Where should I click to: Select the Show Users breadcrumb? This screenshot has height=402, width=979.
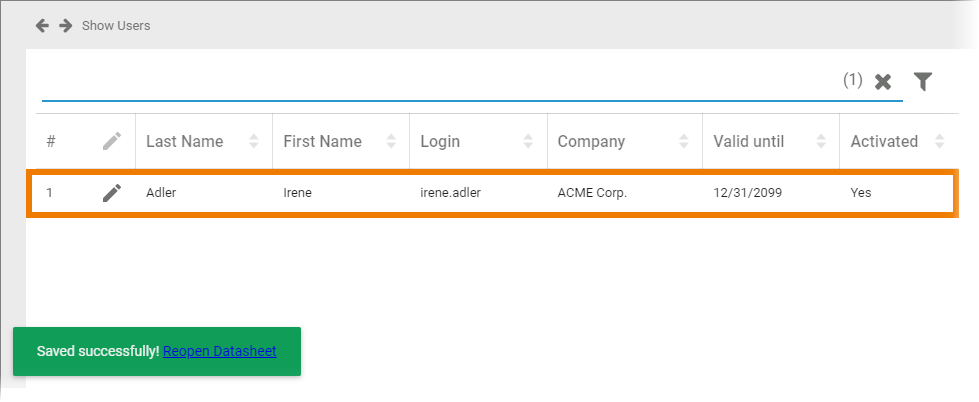coord(116,25)
